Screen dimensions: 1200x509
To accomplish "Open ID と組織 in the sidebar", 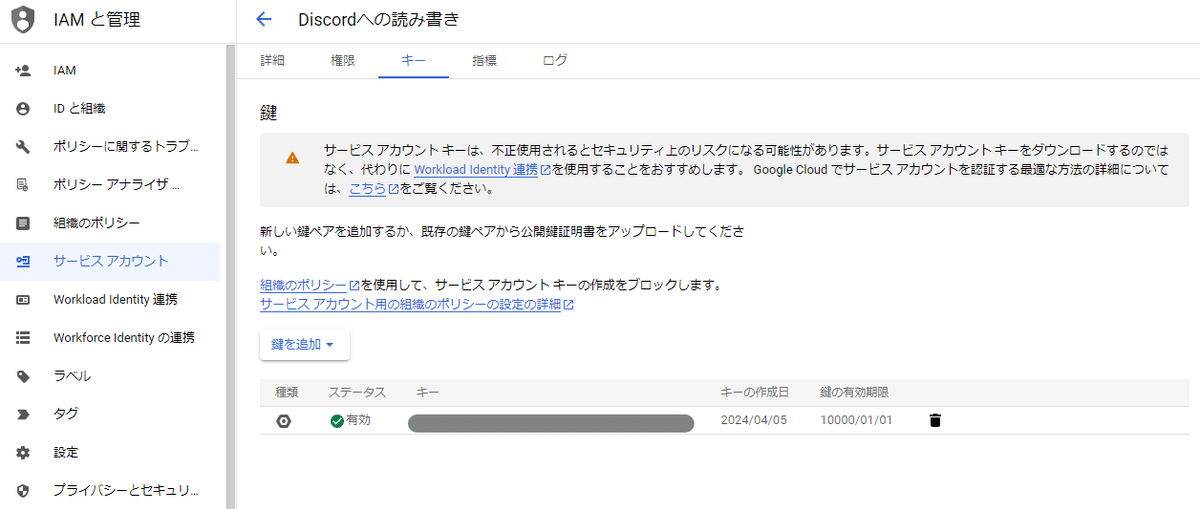I will click(110, 109).
